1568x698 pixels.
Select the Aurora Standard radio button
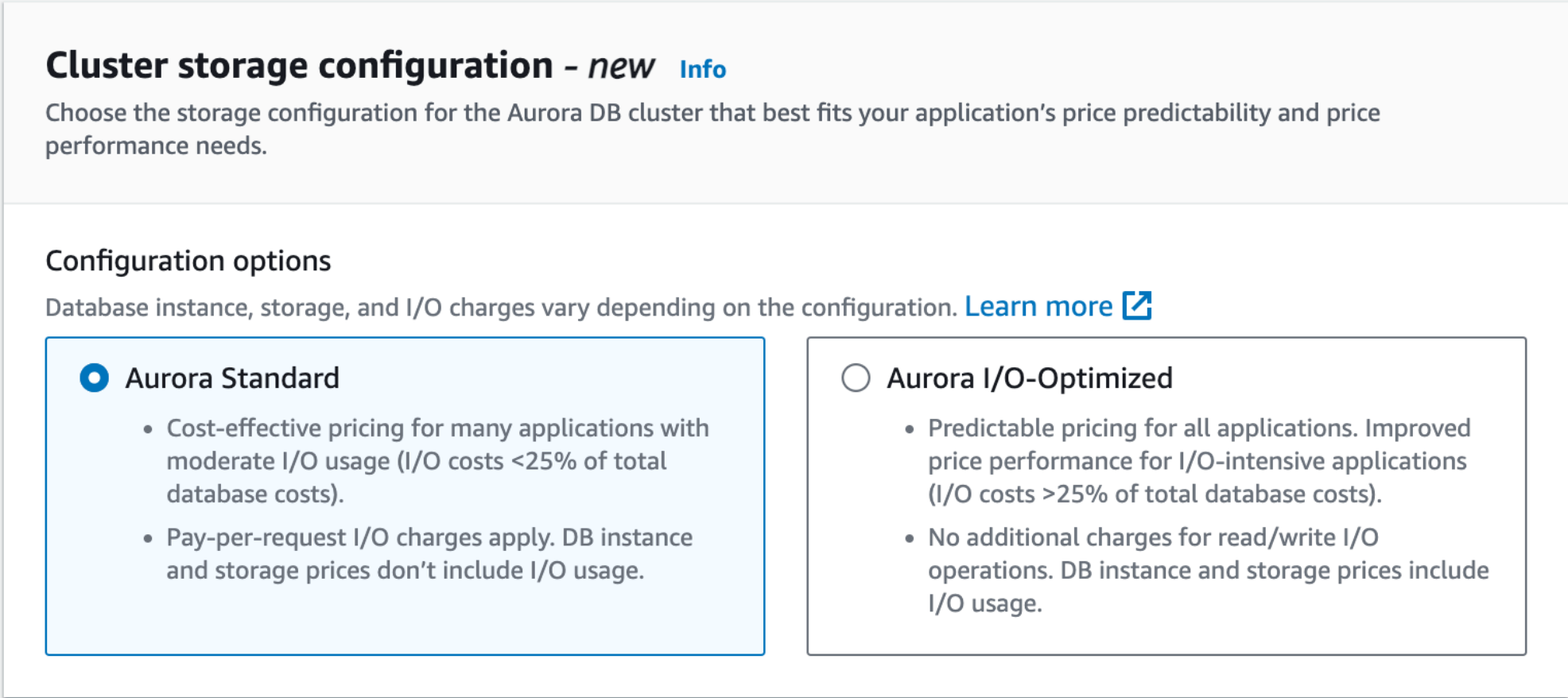click(x=95, y=378)
